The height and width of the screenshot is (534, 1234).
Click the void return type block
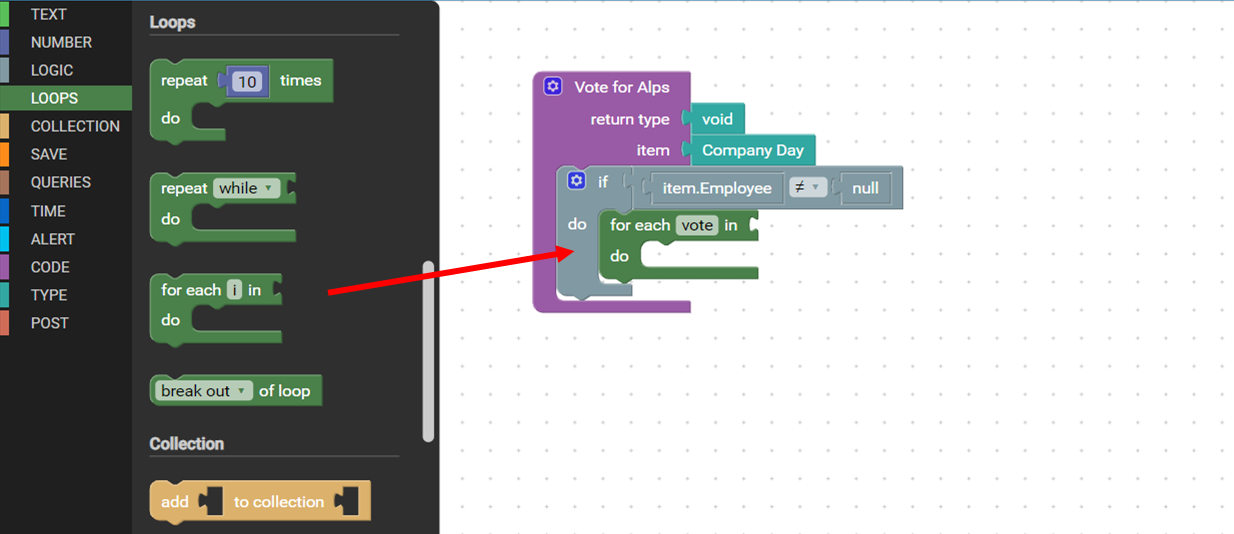point(717,119)
